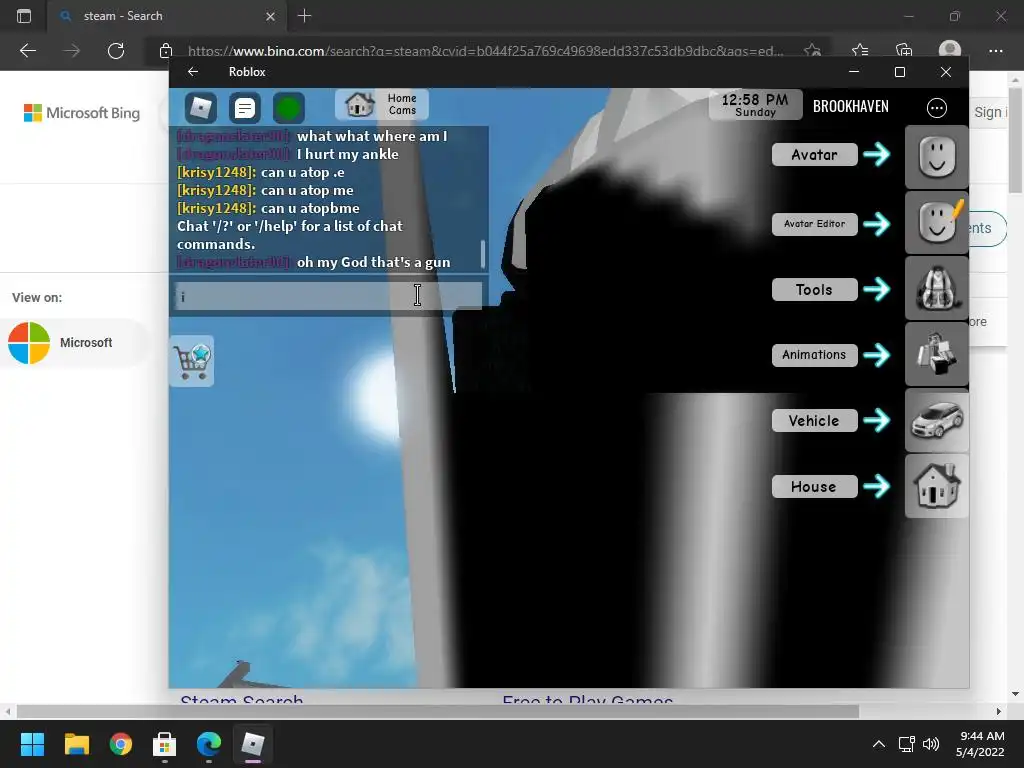Open the network icon in system tray
Screen dimensions: 1024x768
[906, 744]
